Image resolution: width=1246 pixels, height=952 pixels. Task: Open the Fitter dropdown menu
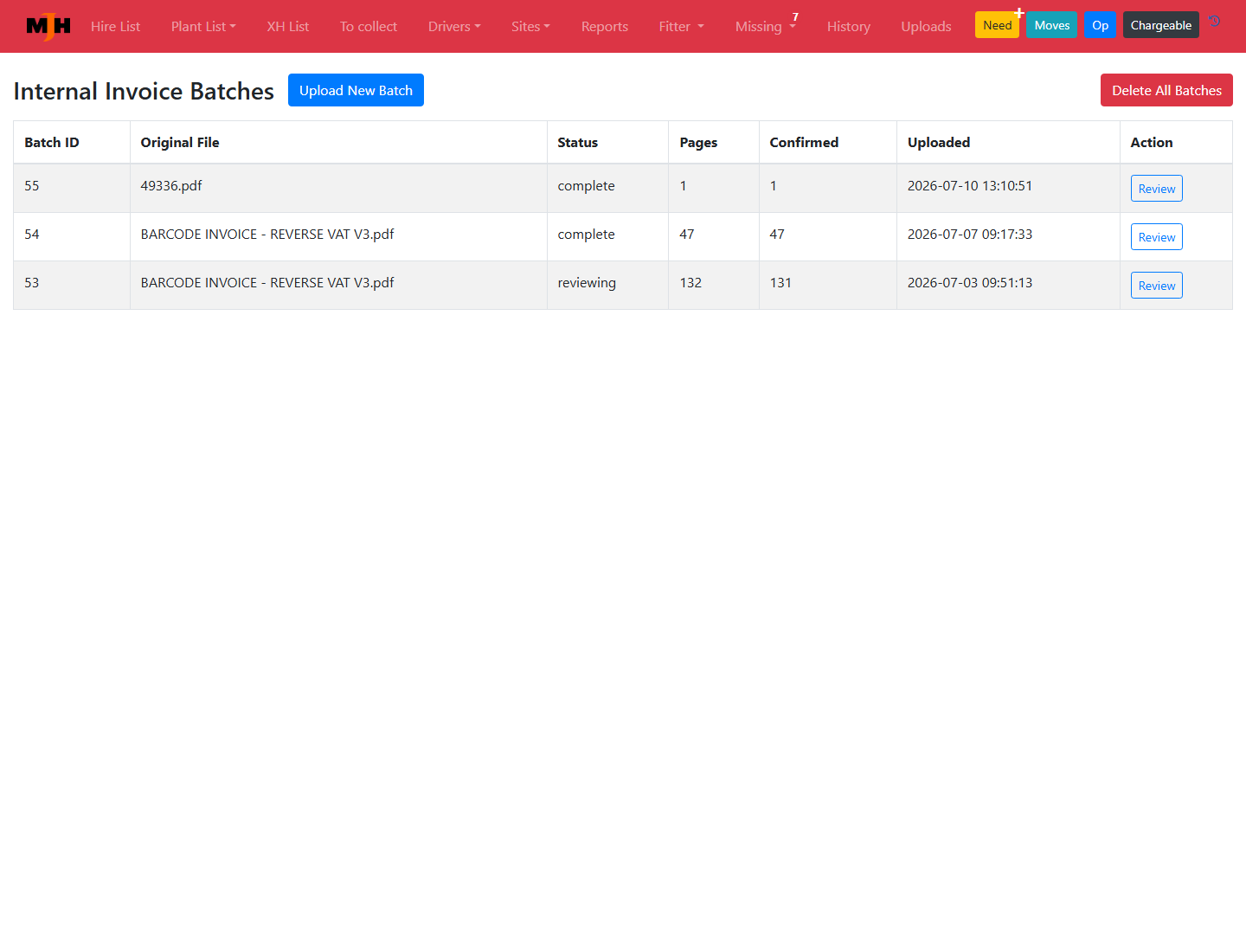click(682, 26)
